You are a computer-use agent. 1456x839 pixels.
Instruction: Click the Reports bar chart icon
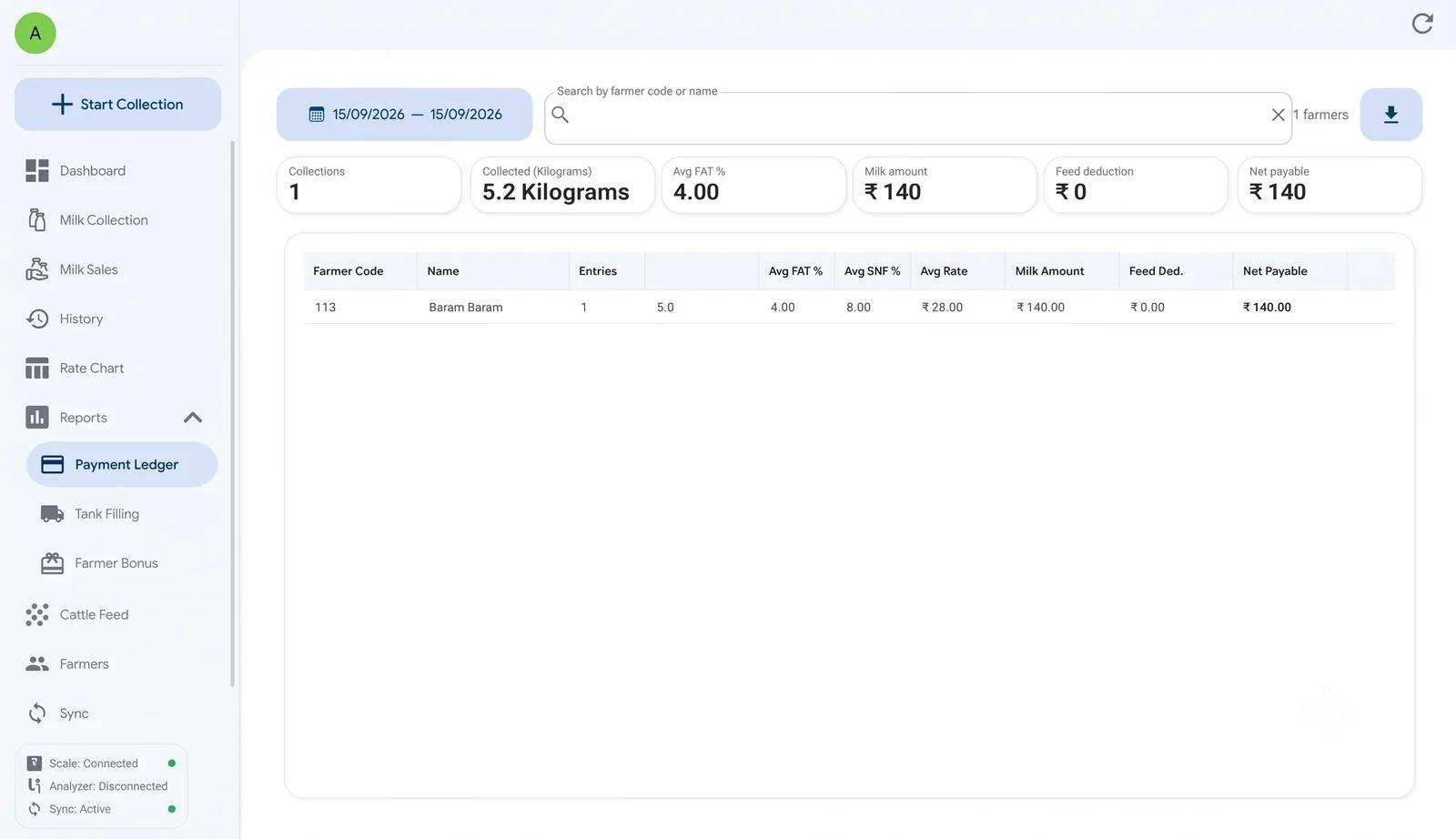37,418
